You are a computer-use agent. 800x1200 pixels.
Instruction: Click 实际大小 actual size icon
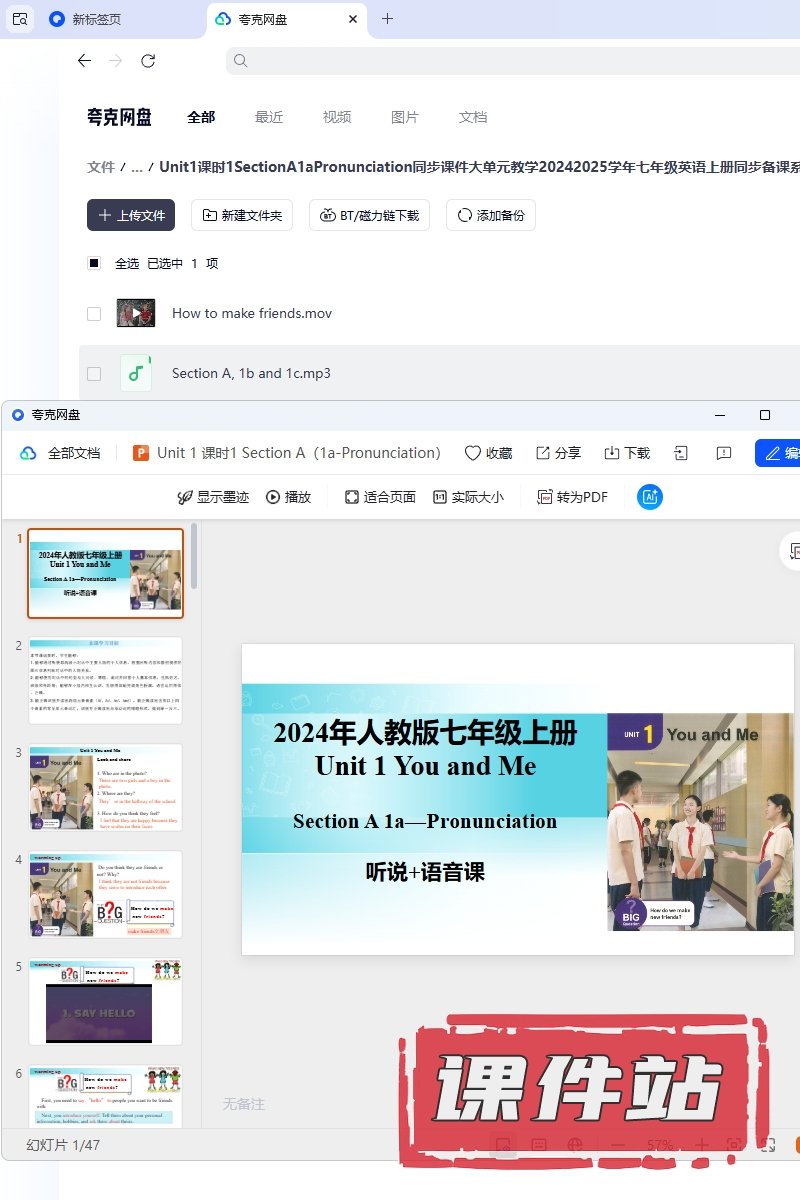click(x=440, y=497)
